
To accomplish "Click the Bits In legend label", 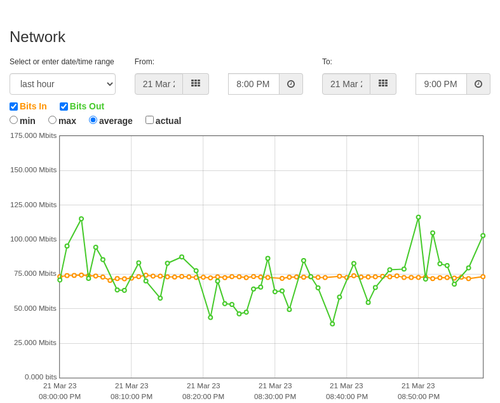I will [x=33, y=106].
